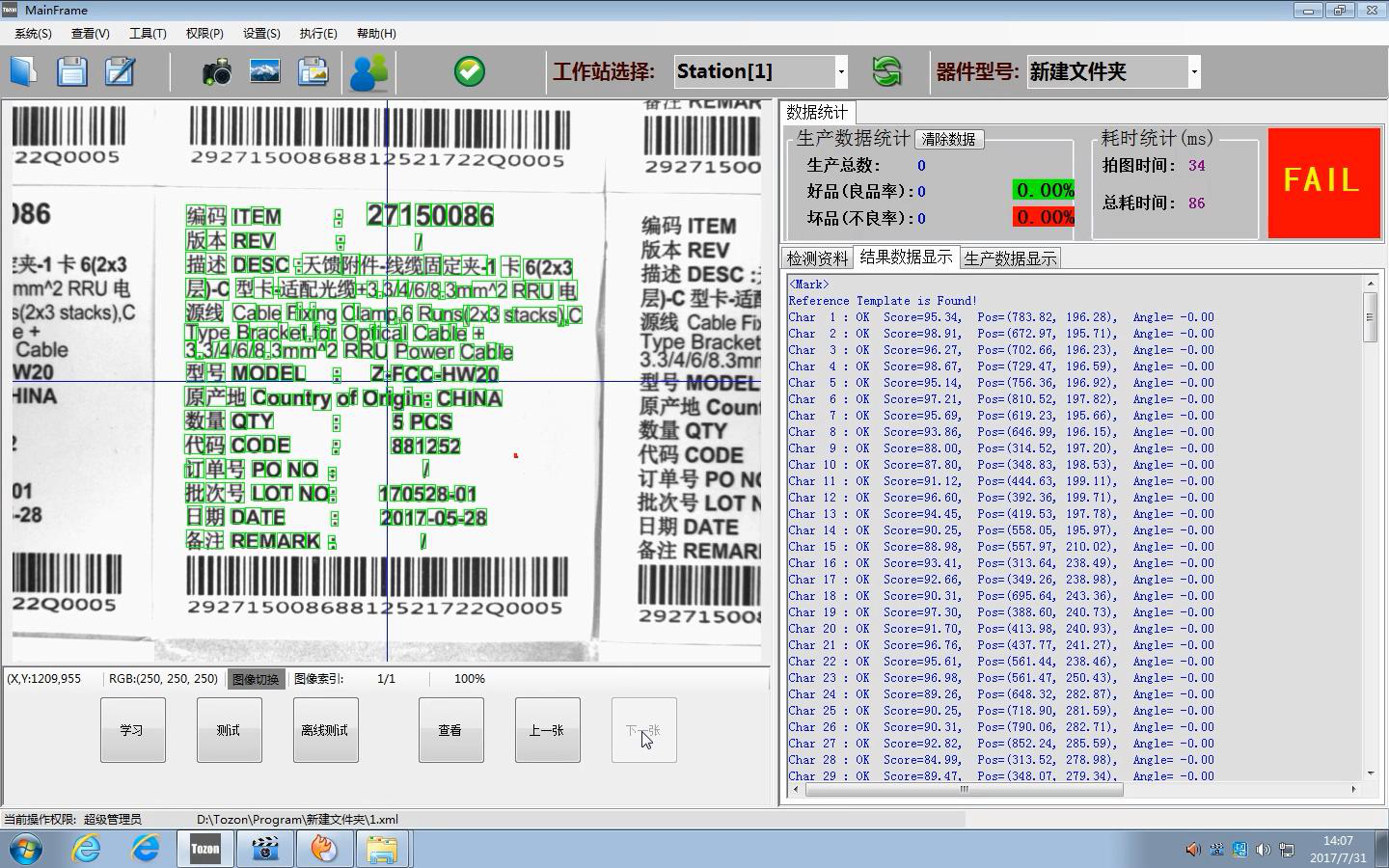This screenshot has height=868, width=1389.
Task: Click the results scroll up arrow
Action: [x=1370, y=284]
